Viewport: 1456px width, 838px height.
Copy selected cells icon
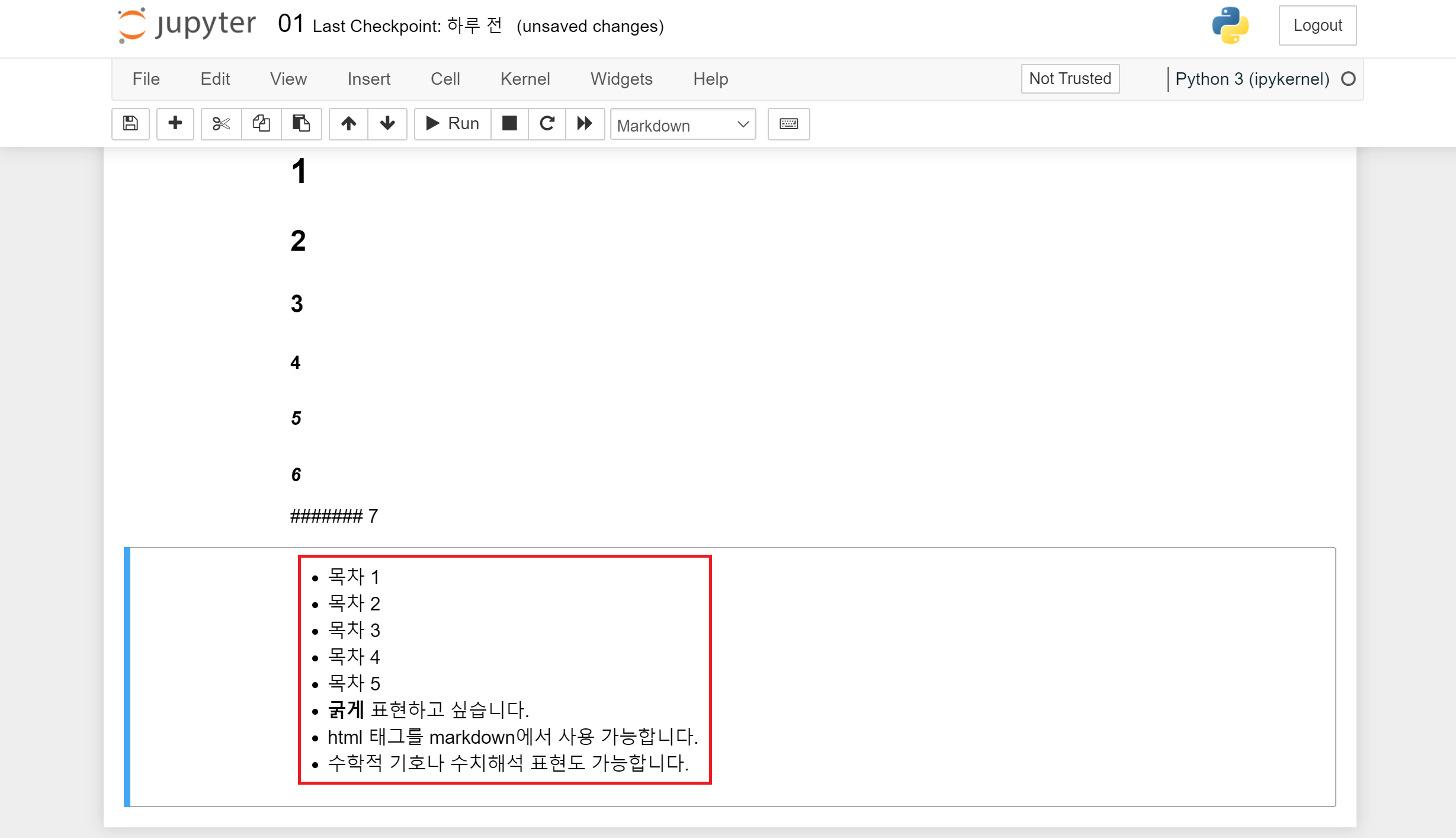261,123
